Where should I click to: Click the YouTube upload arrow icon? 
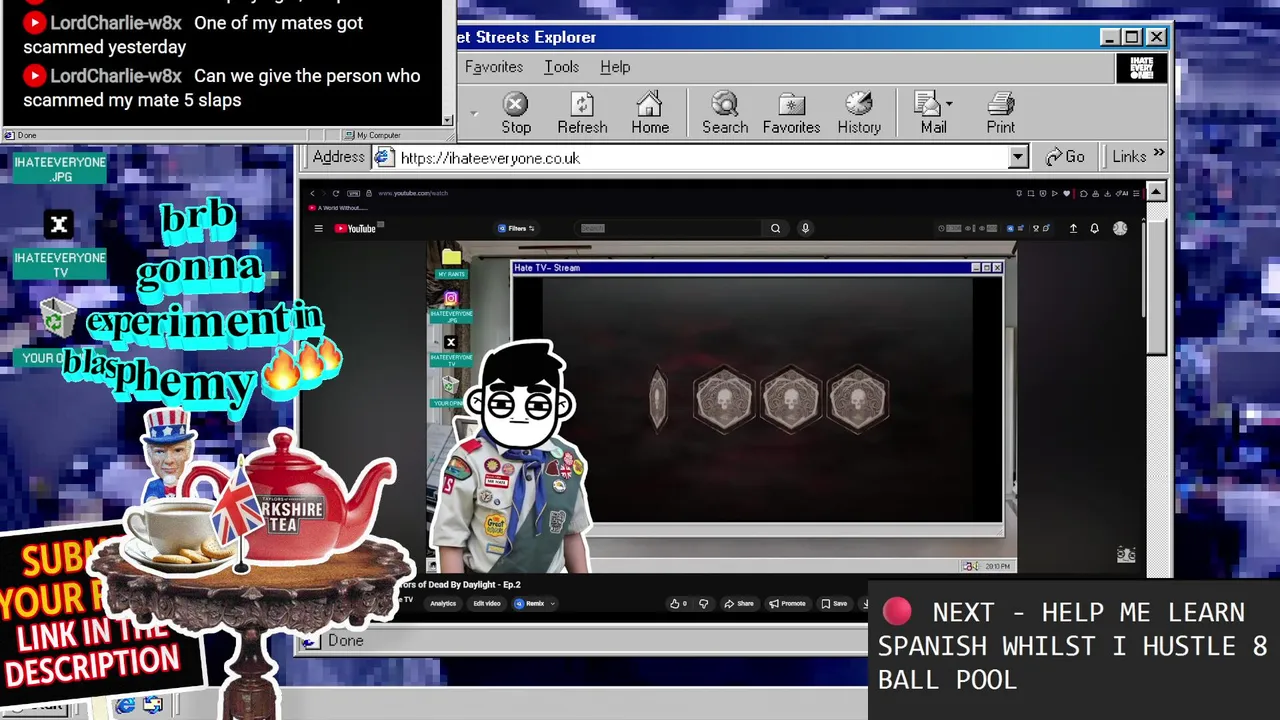1073,228
